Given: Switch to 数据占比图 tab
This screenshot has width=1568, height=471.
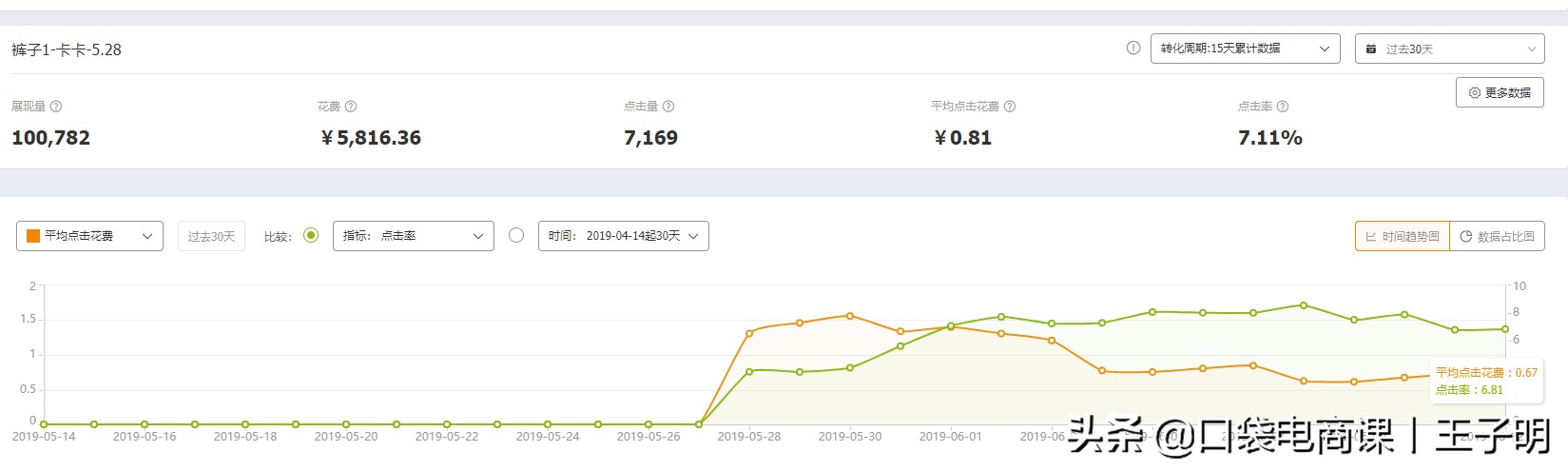Looking at the screenshot, I should pyautogui.click(x=1498, y=236).
